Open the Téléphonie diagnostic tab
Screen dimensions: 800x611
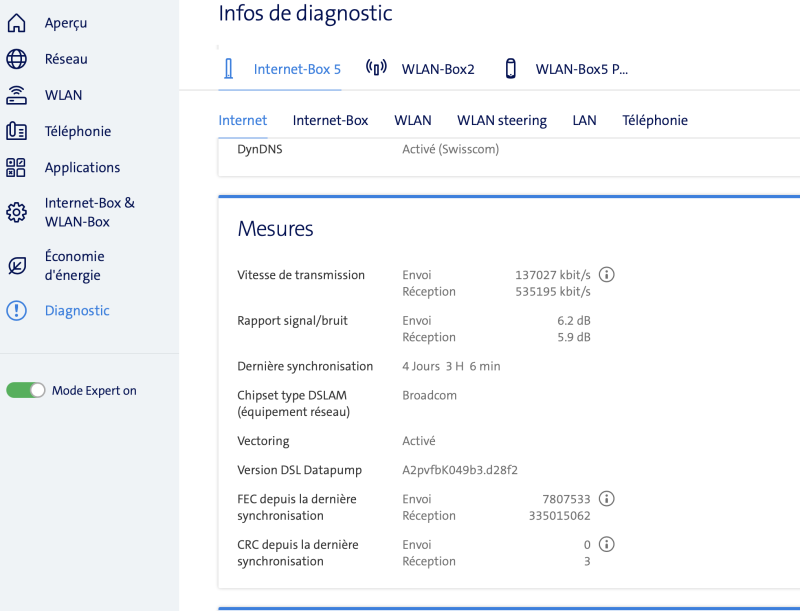[x=655, y=121]
